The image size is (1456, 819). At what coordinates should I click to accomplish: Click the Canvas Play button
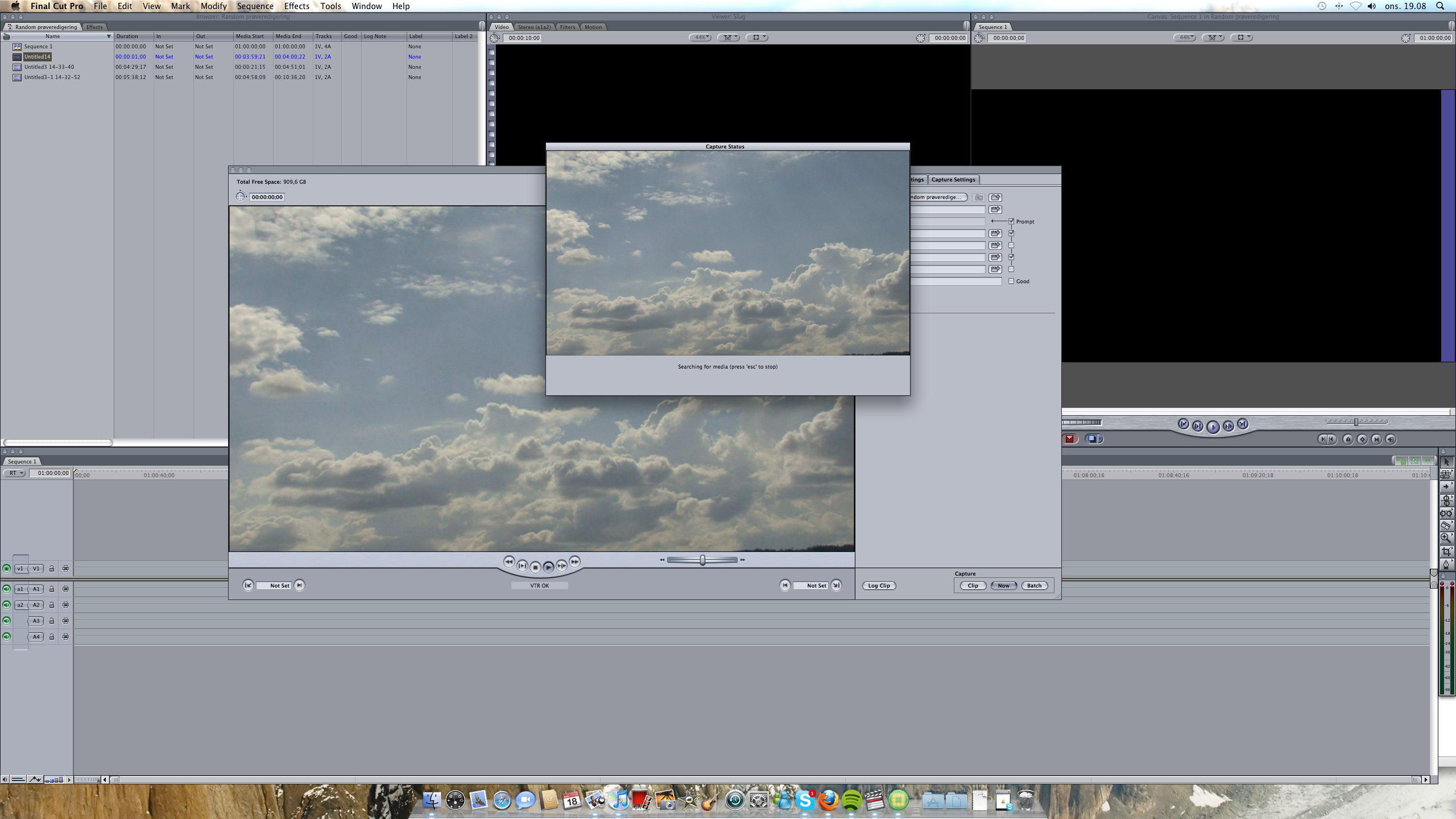[x=1213, y=427]
